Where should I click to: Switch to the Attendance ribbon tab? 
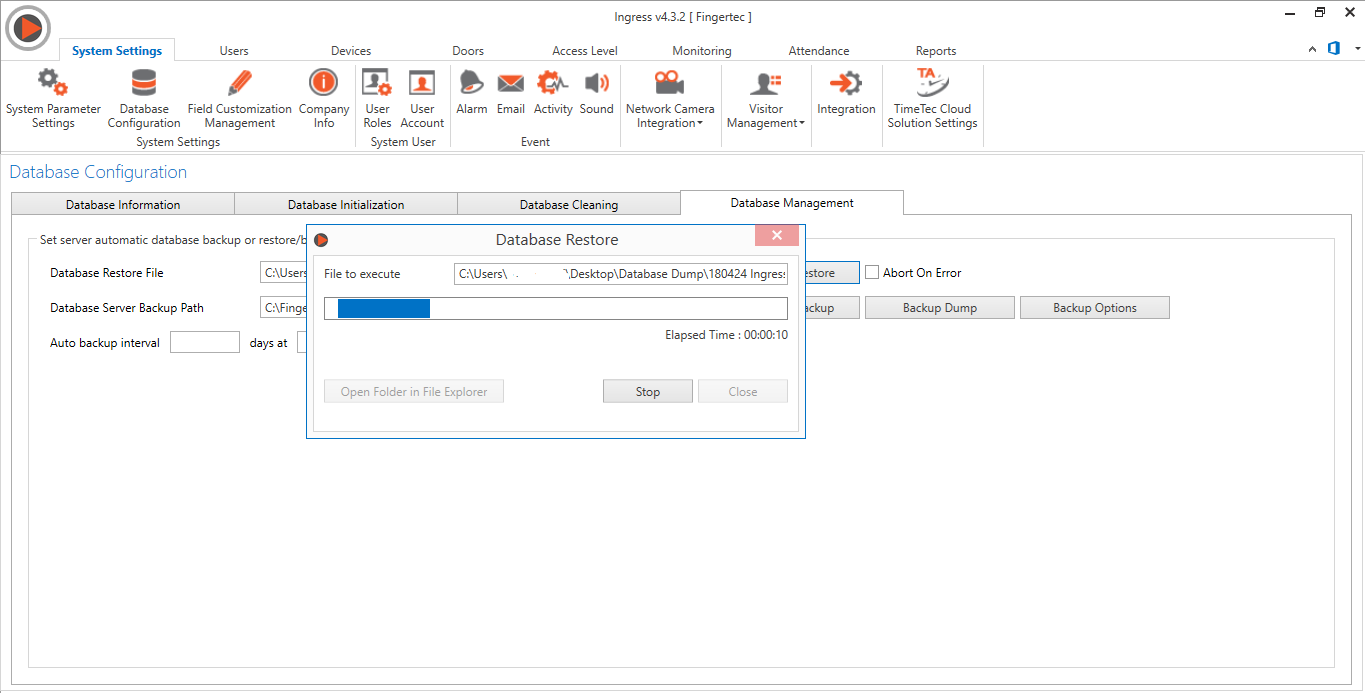819,51
